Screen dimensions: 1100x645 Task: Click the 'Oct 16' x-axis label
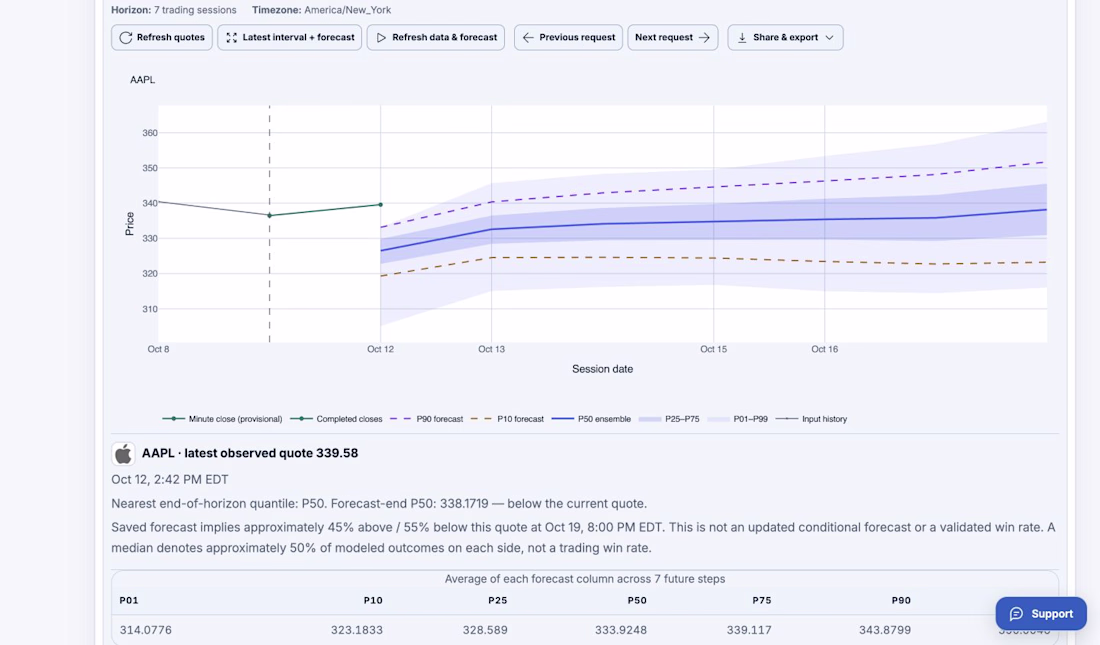coord(824,349)
